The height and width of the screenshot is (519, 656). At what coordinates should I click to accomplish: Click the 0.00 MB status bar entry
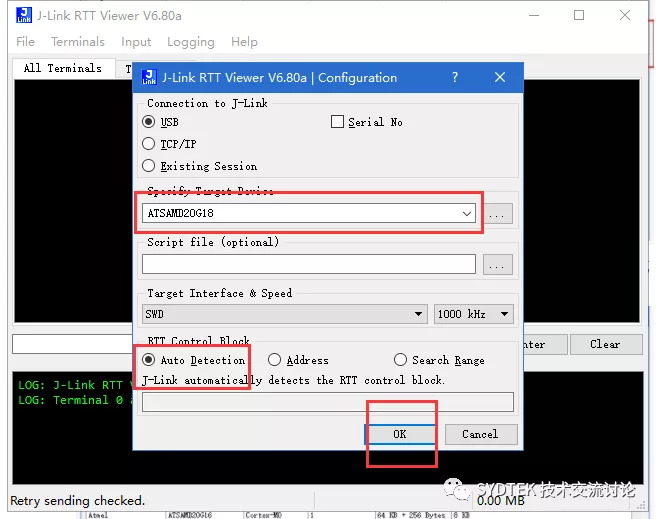pyautogui.click(x=501, y=501)
